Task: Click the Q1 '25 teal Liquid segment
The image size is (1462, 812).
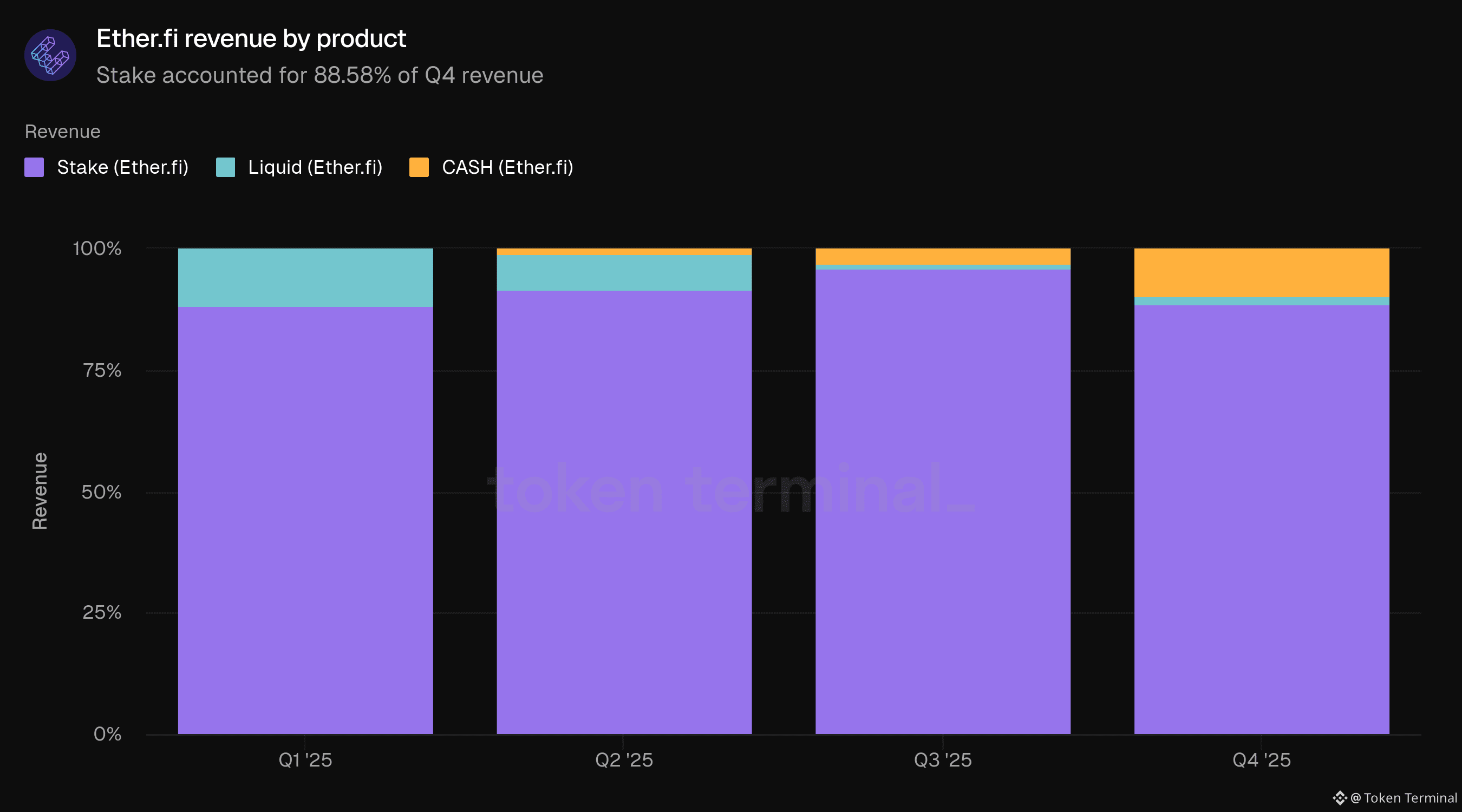Action: click(x=305, y=278)
